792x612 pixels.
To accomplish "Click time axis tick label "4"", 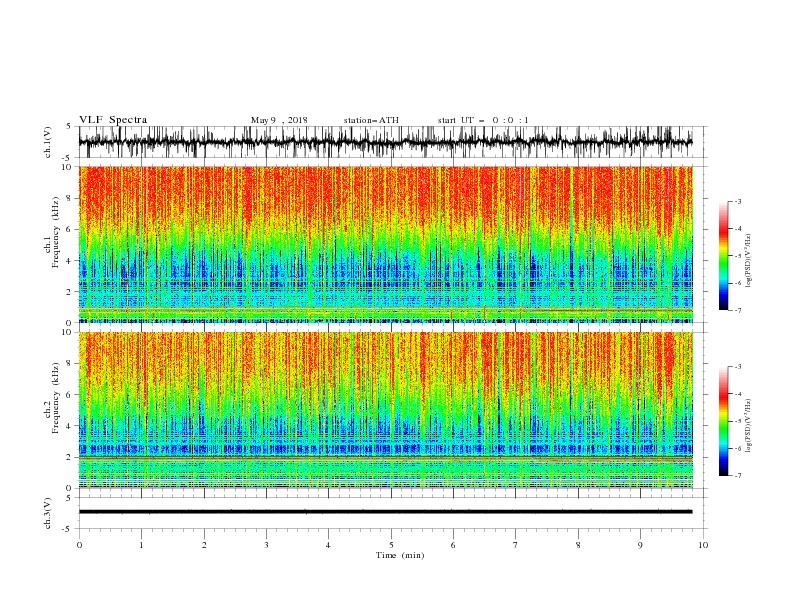I will point(328,545).
